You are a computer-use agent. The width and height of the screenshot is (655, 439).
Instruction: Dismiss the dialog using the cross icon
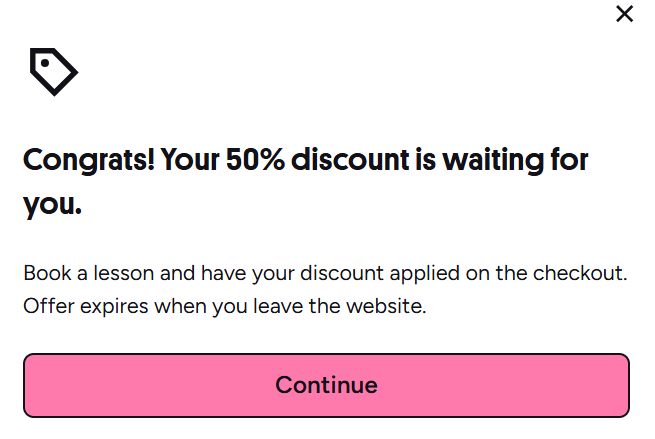pyautogui.click(x=624, y=14)
